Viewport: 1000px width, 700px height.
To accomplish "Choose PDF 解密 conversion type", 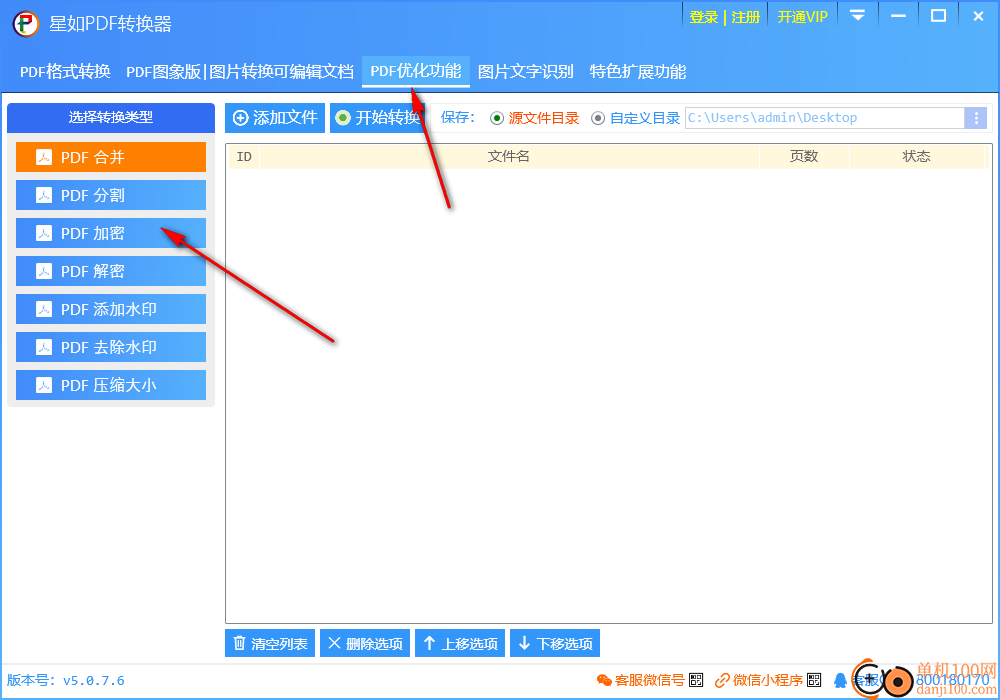I will (x=111, y=272).
